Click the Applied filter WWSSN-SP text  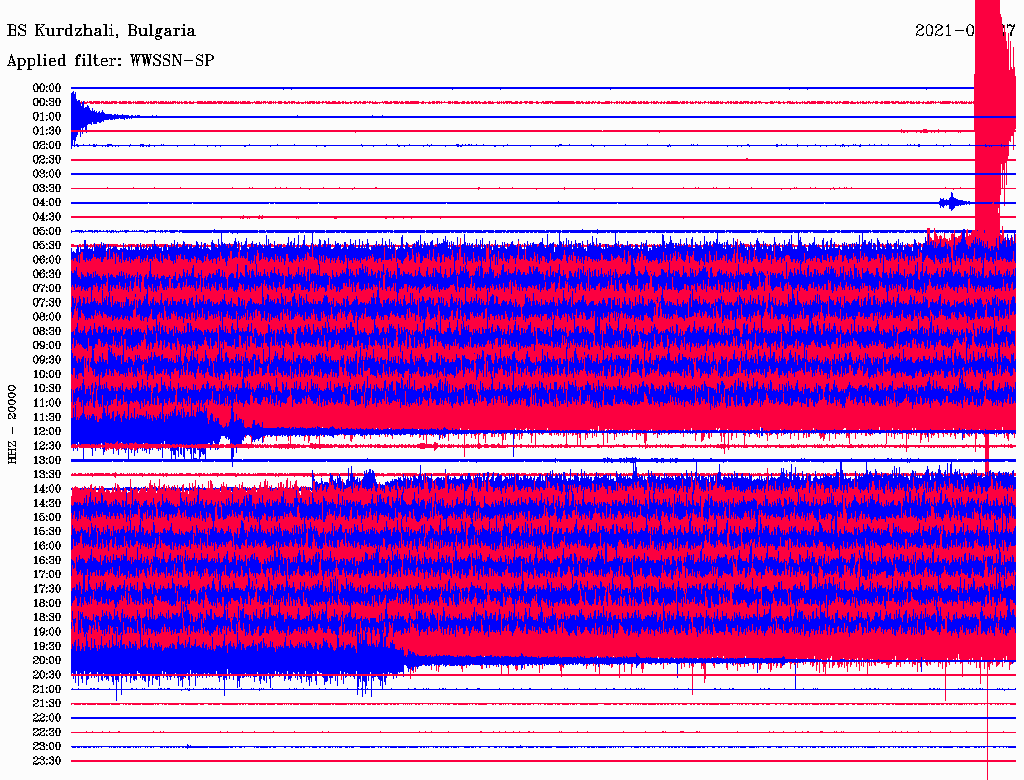point(110,61)
